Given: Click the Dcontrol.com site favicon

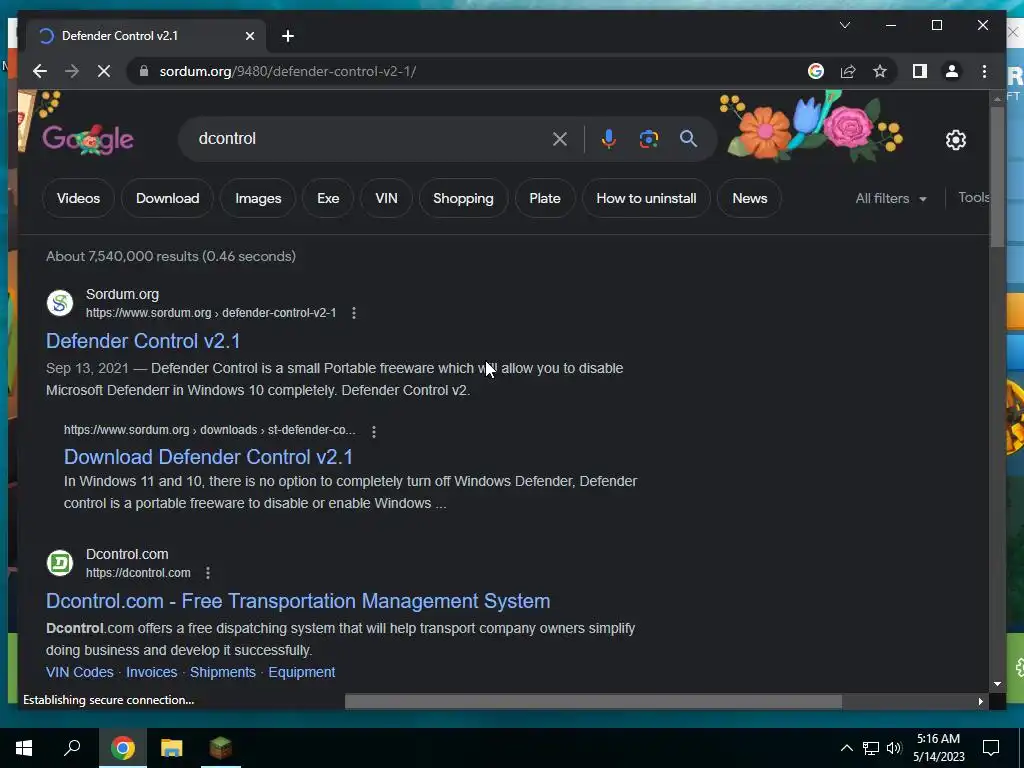Looking at the screenshot, I should (59, 563).
